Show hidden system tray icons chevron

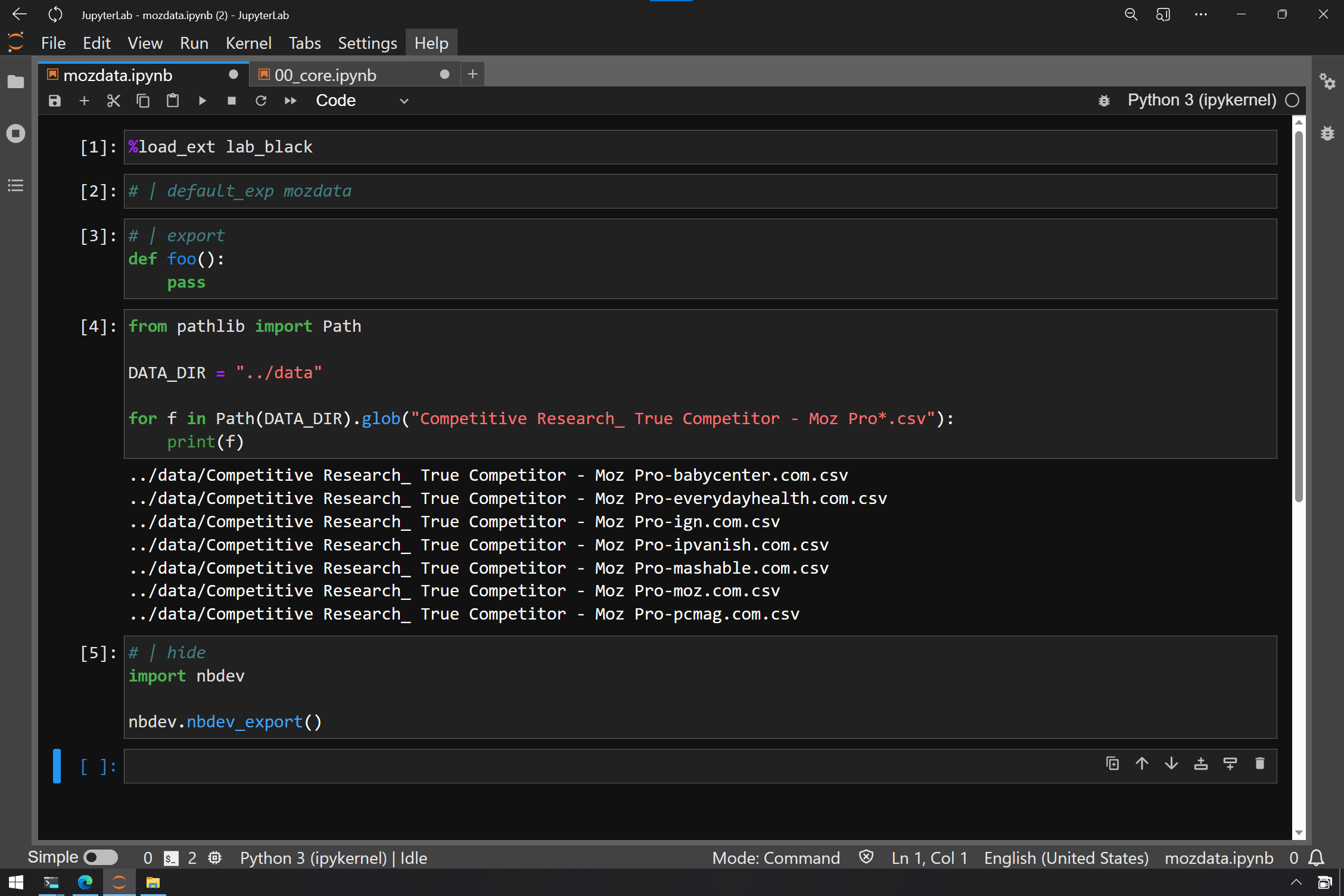[1296, 882]
